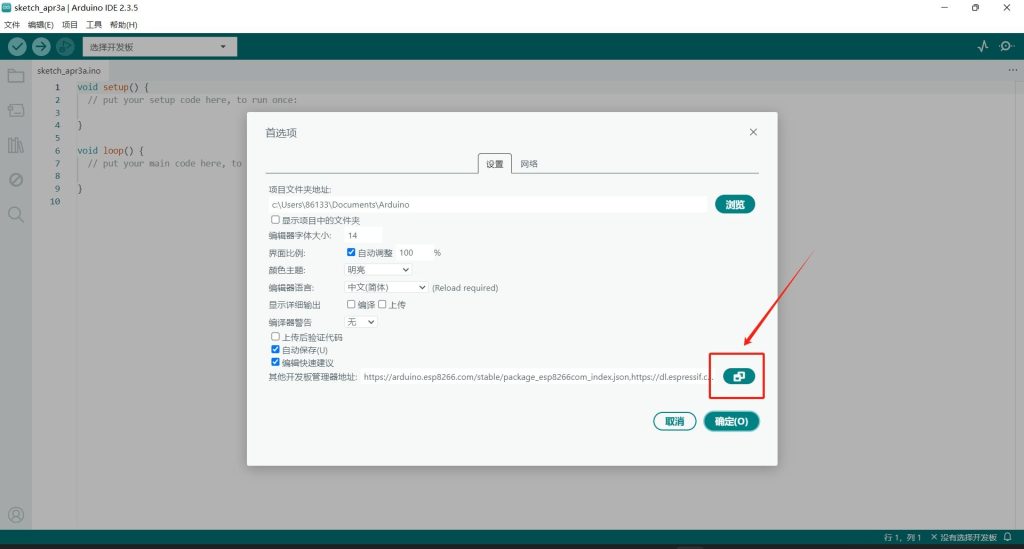The image size is (1024, 549).
Task: Click the void setup() code line
Action: coord(113,87)
